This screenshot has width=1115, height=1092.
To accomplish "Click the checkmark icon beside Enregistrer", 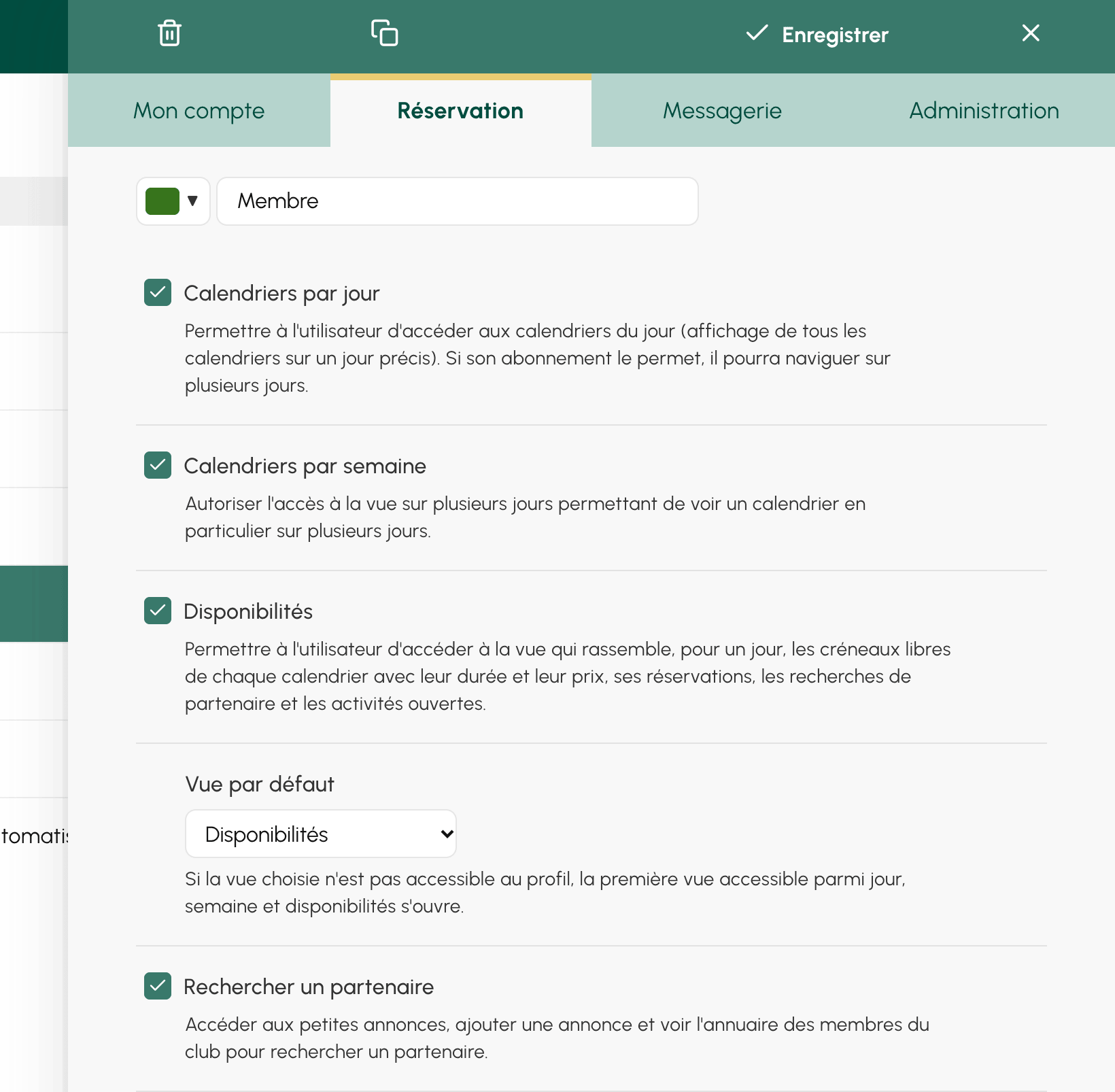I will [x=757, y=33].
